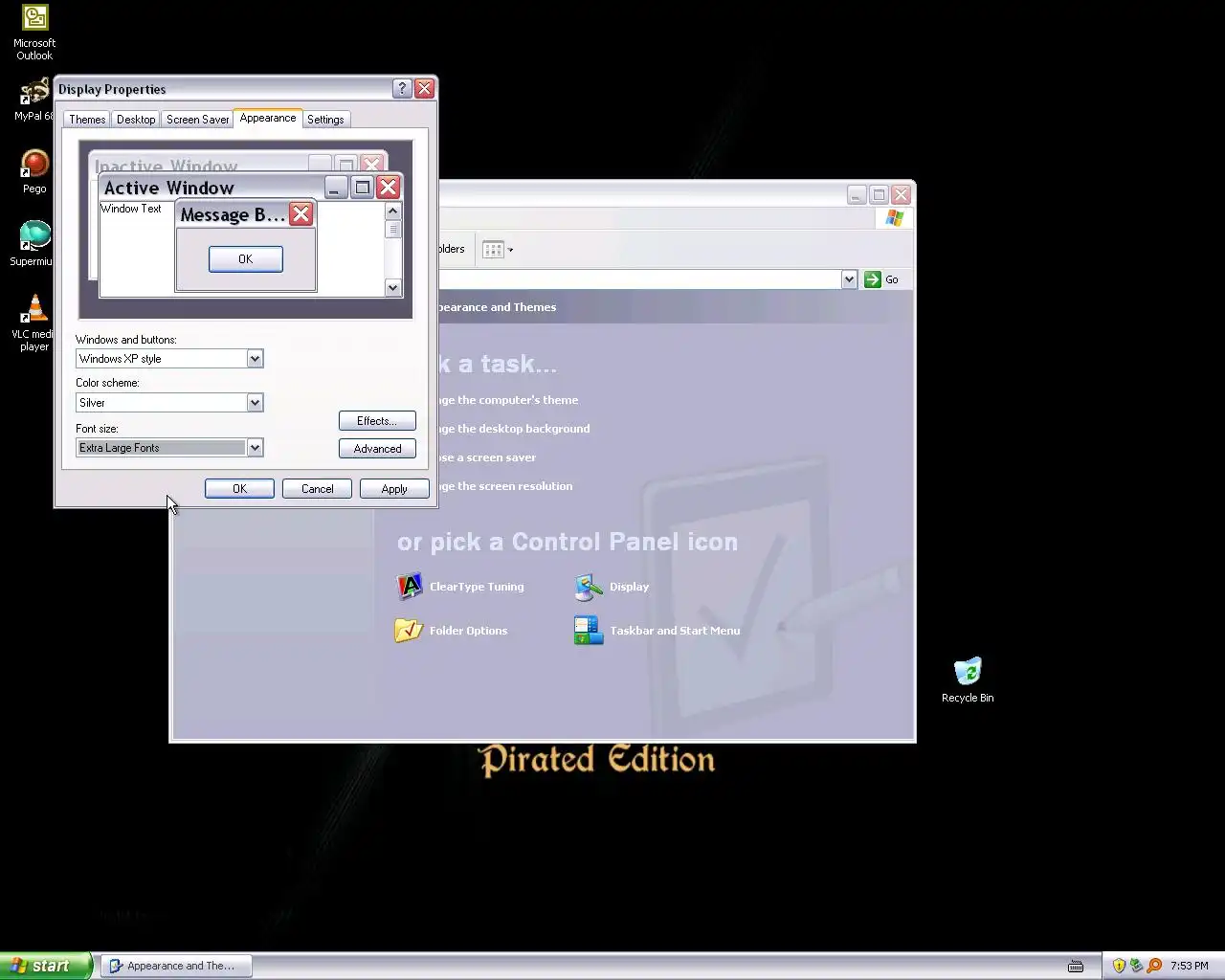1225x980 pixels.
Task: Open the ClearType Tuning control panel icon
Action: [x=409, y=587]
